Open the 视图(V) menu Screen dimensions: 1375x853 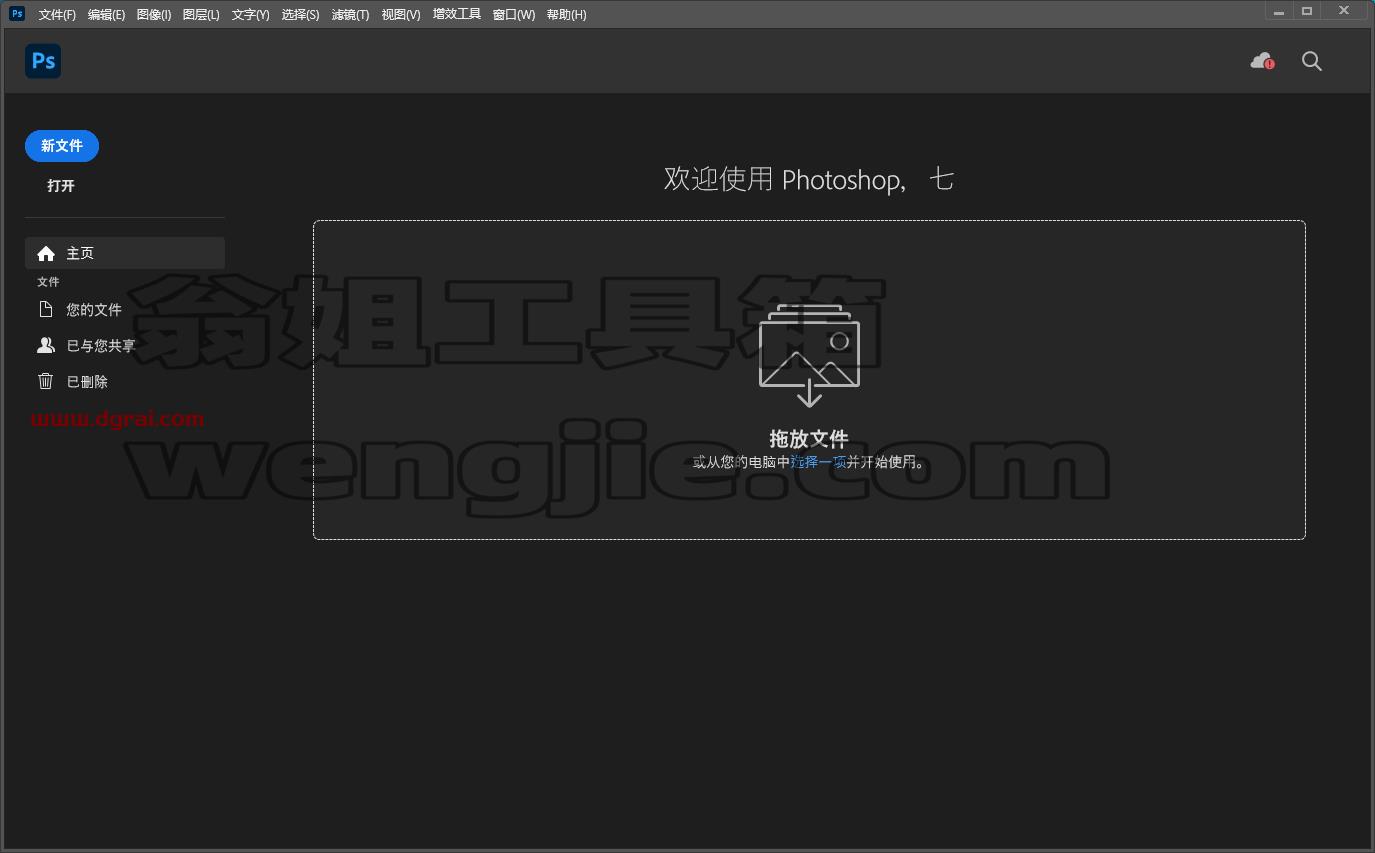(401, 14)
